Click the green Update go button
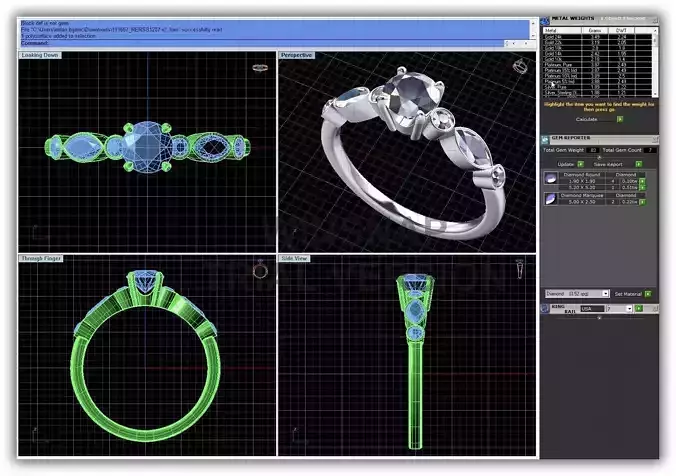The width and height of the screenshot is (676, 476). click(x=580, y=164)
